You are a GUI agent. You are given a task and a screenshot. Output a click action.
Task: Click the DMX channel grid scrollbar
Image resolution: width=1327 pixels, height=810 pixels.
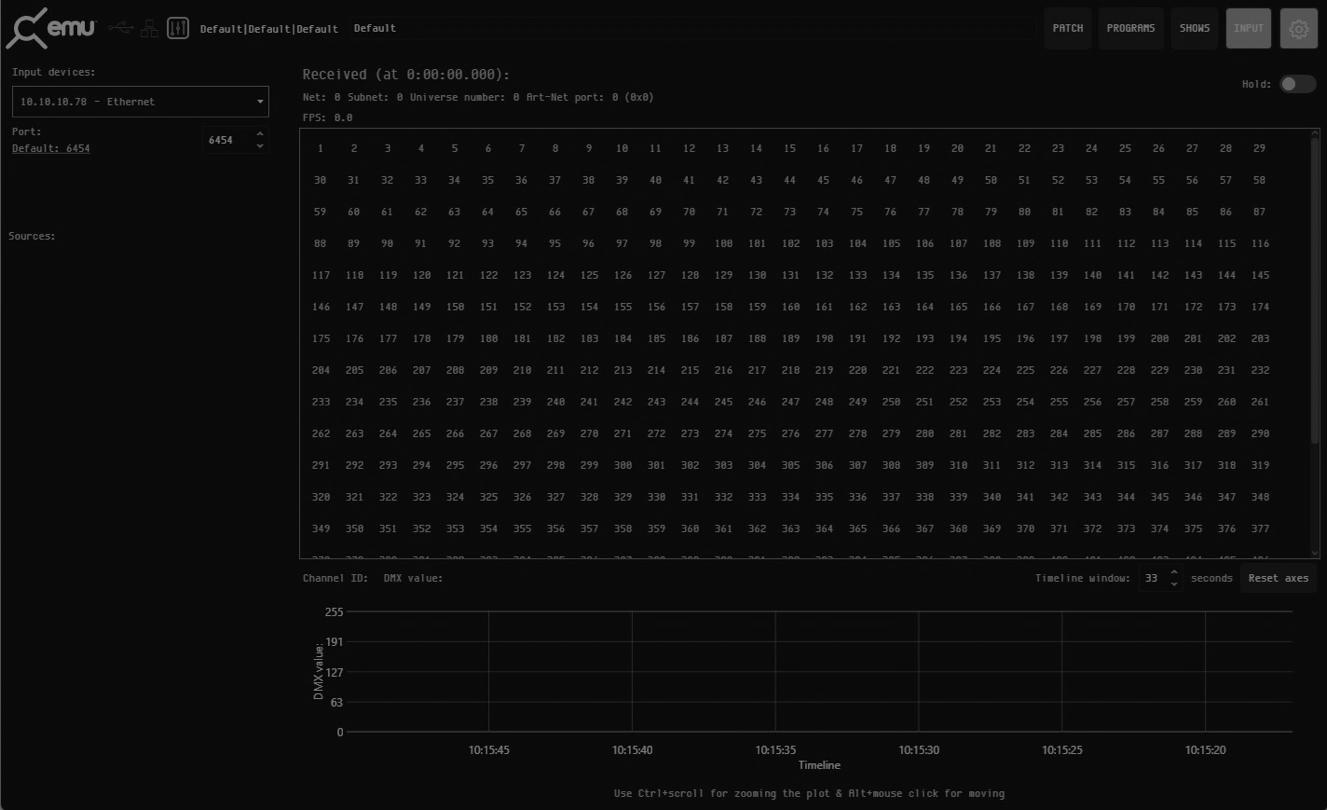click(1315, 290)
